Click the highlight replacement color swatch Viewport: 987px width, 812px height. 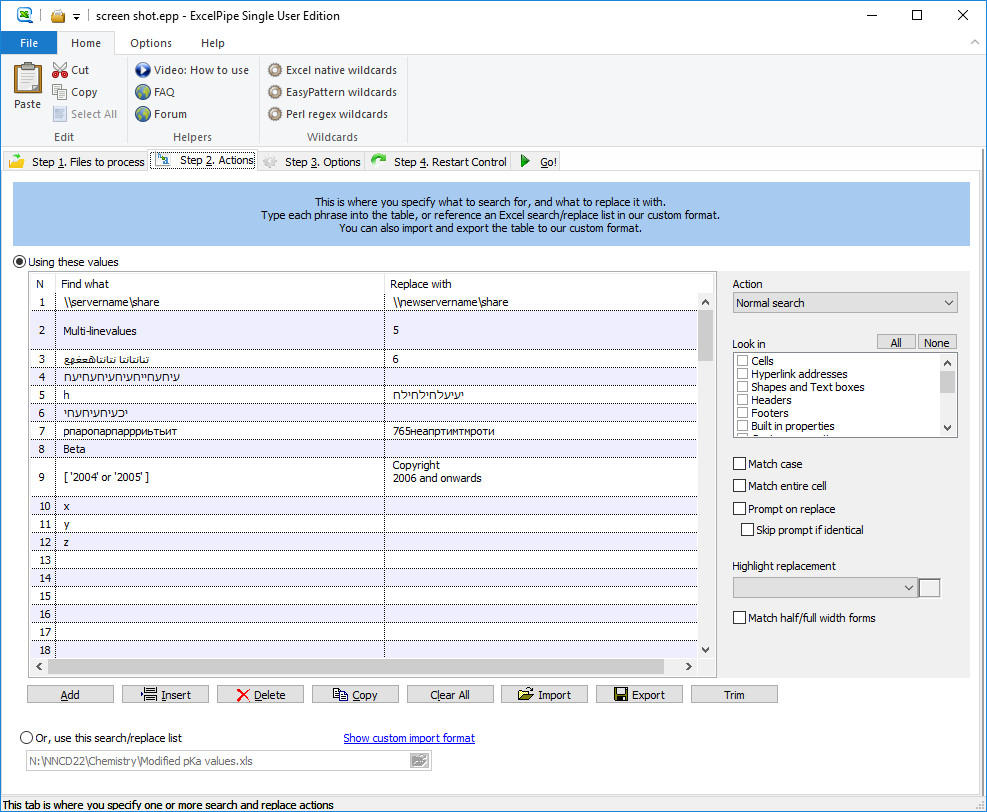929,588
